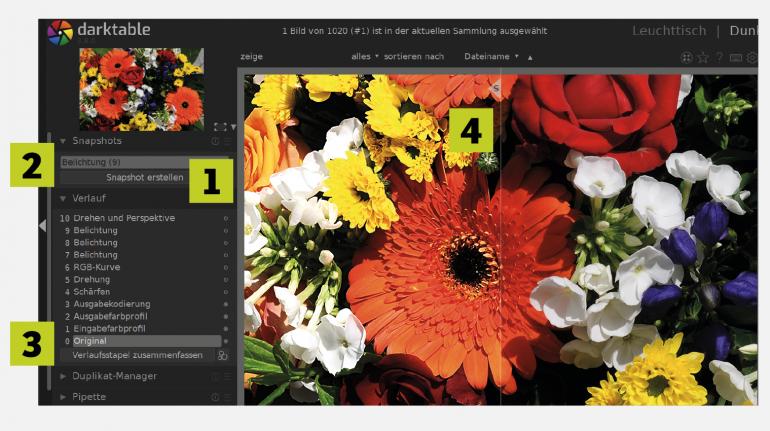Click the S marker on the snapshot split line
The height and width of the screenshot is (431, 770).
tap(496, 88)
